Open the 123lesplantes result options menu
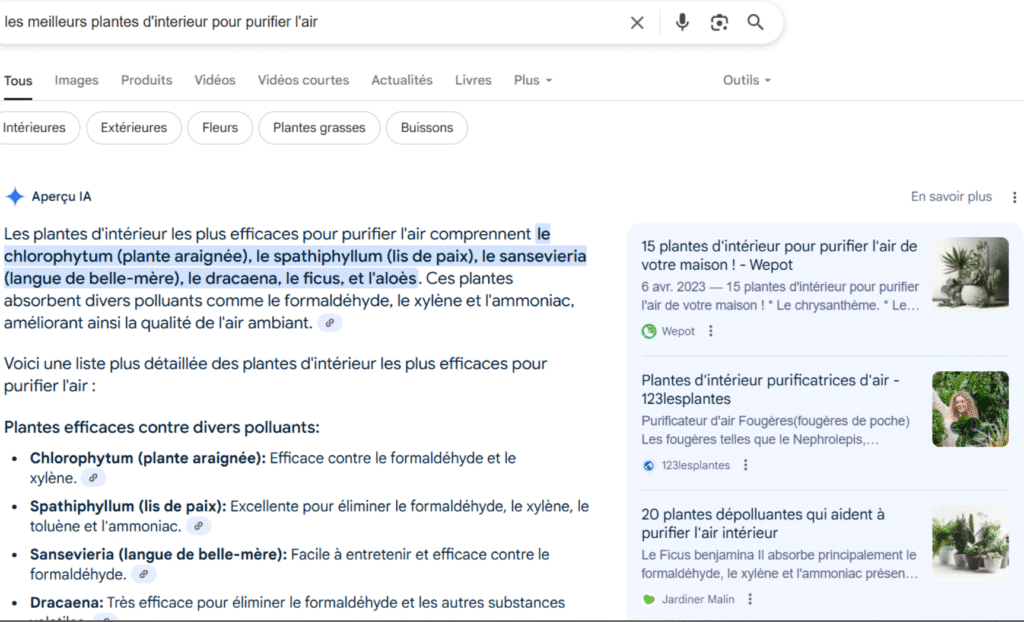The width and height of the screenshot is (1024, 622). click(x=745, y=465)
